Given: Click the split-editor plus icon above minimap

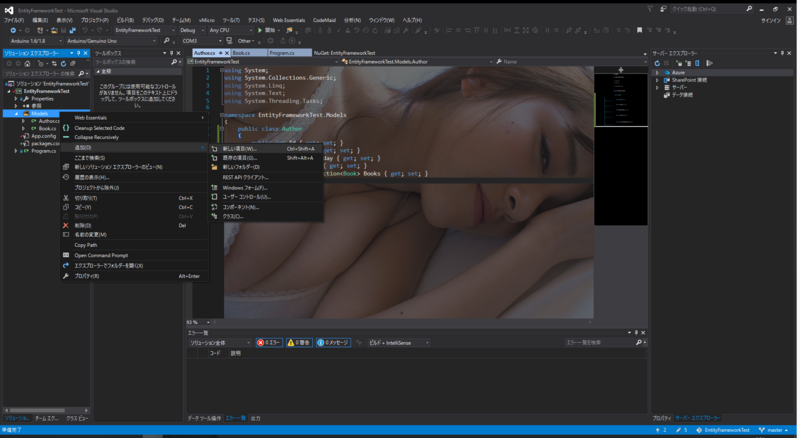Looking at the screenshot, I should click(621, 69).
